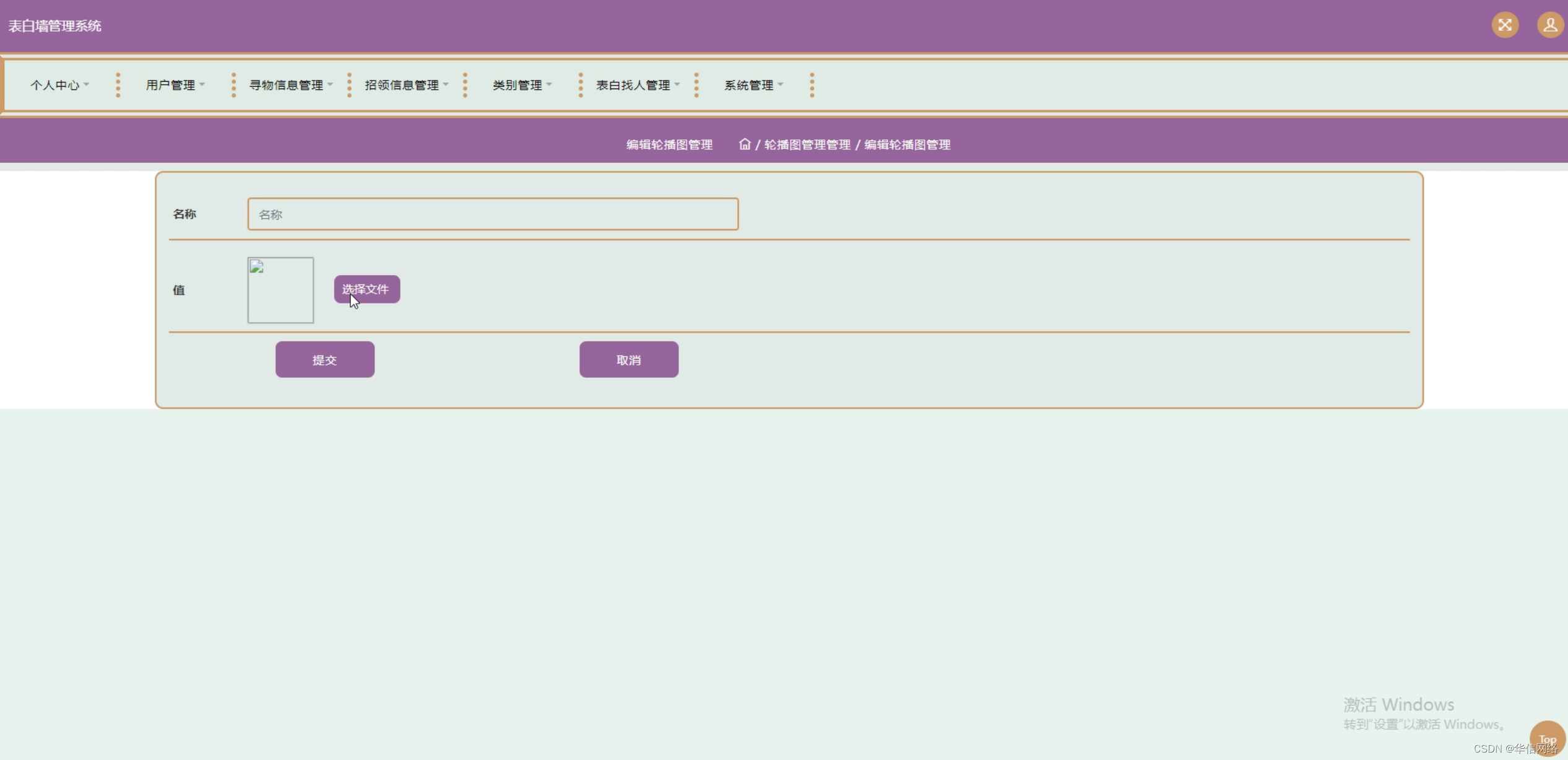Viewport: 1568px width, 760px height.
Task: Click the Top scroll-to-top round button
Action: pyautogui.click(x=1547, y=738)
